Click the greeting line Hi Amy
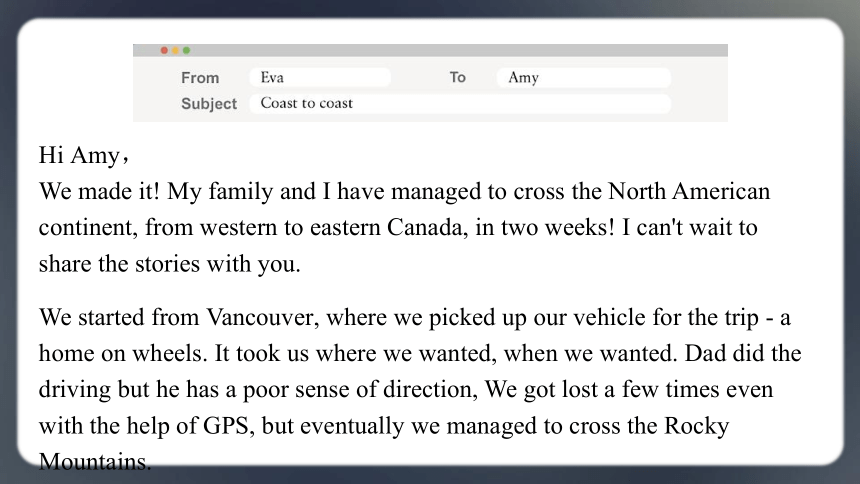 tap(83, 155)
